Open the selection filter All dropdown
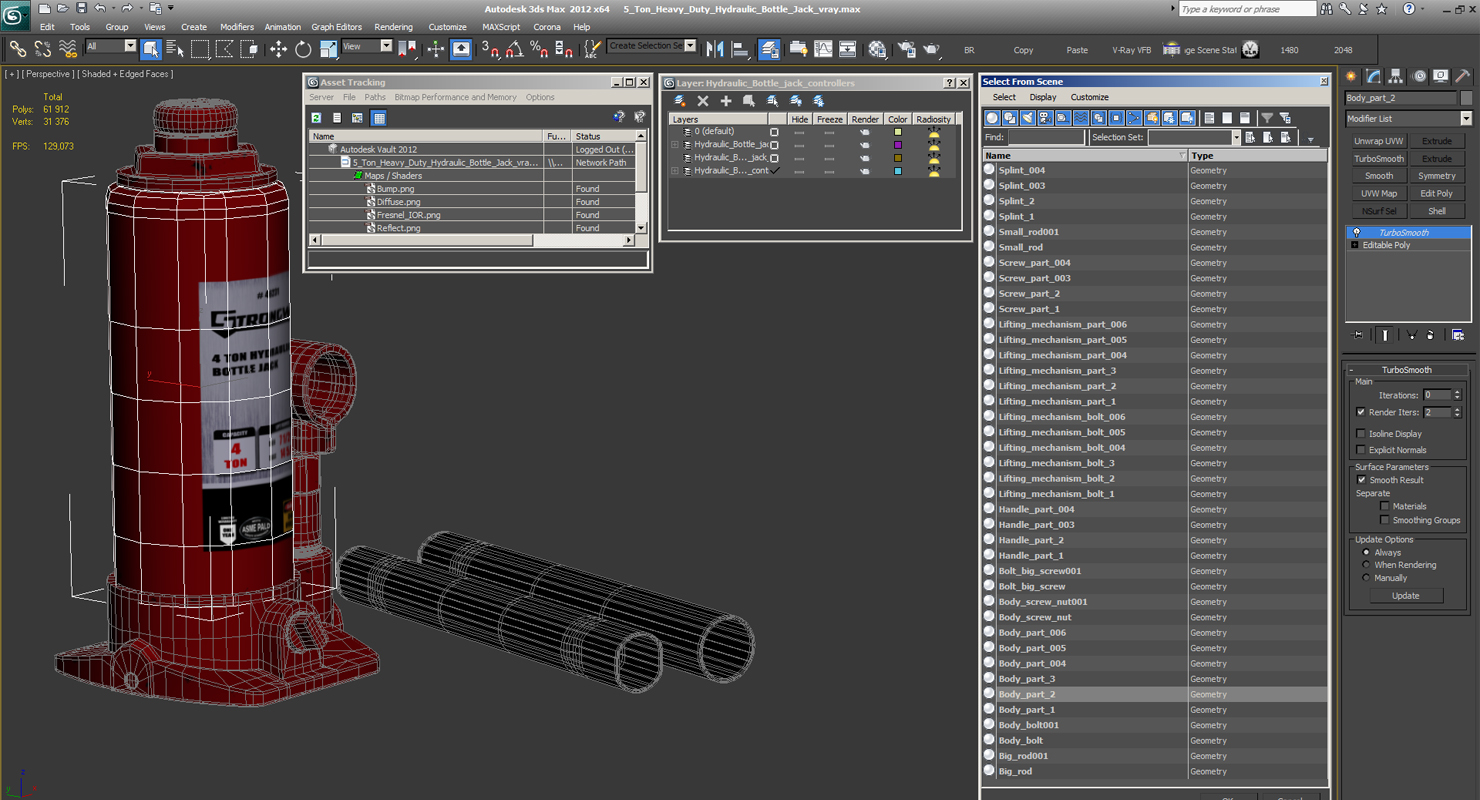The height and width of the screenshot is (800, 1480). (111, 46)
